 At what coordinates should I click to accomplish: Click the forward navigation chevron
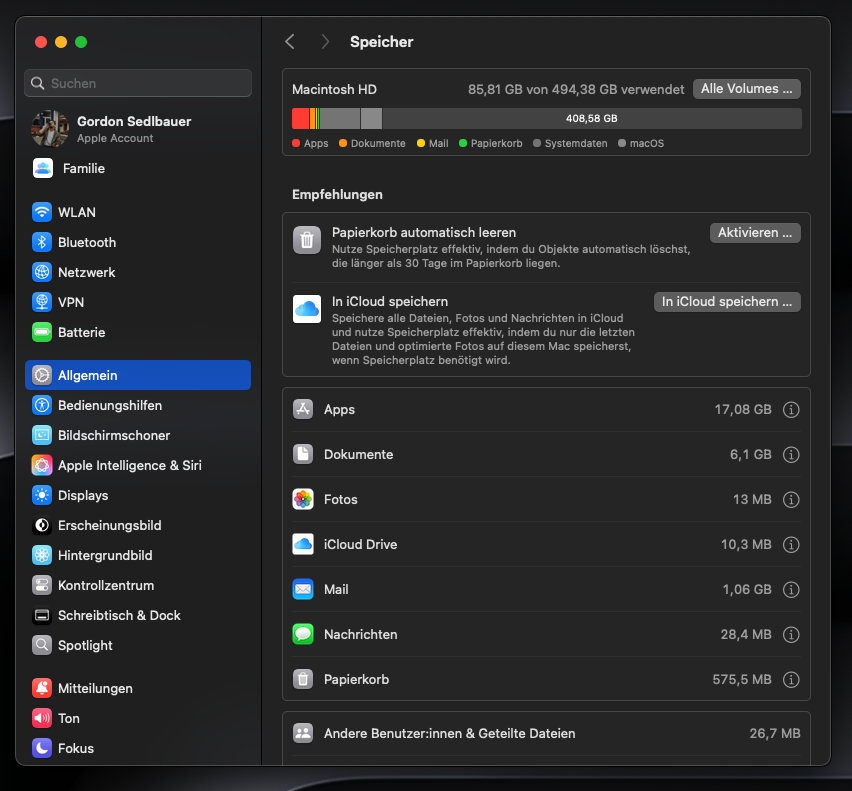[324, 41]
